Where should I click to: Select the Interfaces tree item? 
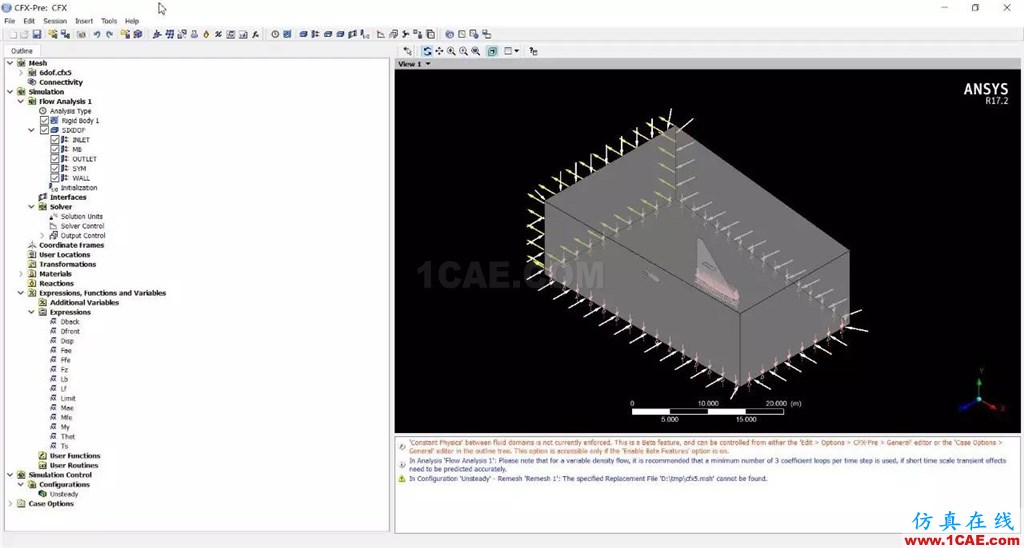[68, 197]
